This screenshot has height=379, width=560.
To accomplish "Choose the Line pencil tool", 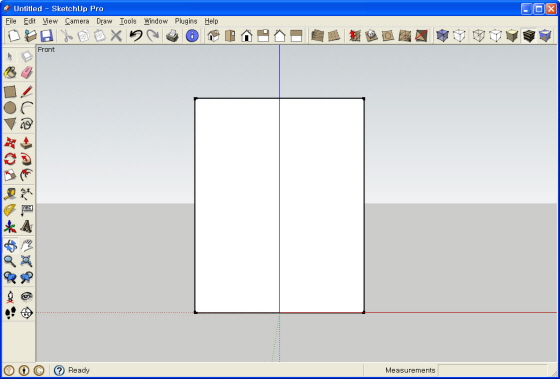I will pos(26,92).
